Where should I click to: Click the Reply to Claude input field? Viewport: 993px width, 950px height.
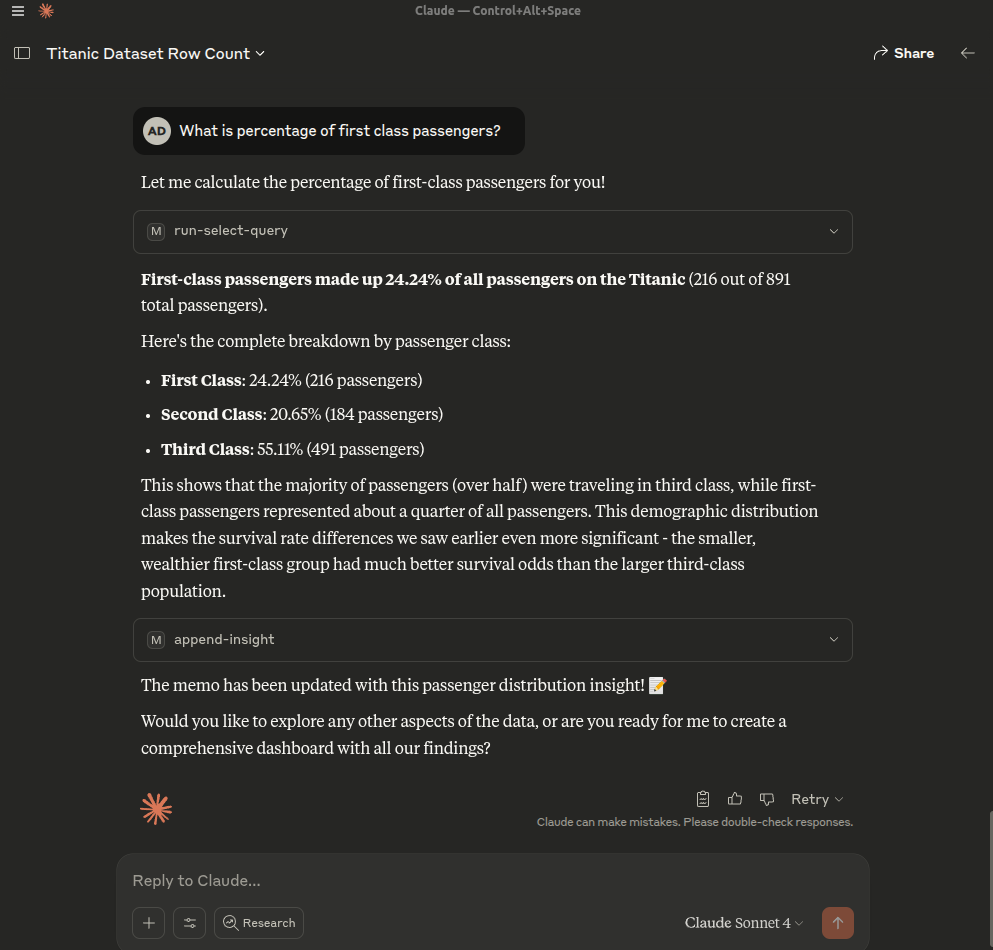pos(492,881)
